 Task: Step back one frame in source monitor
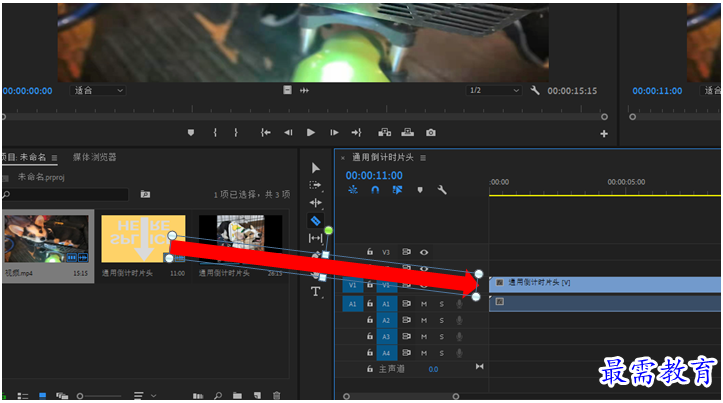click(288, 133)
